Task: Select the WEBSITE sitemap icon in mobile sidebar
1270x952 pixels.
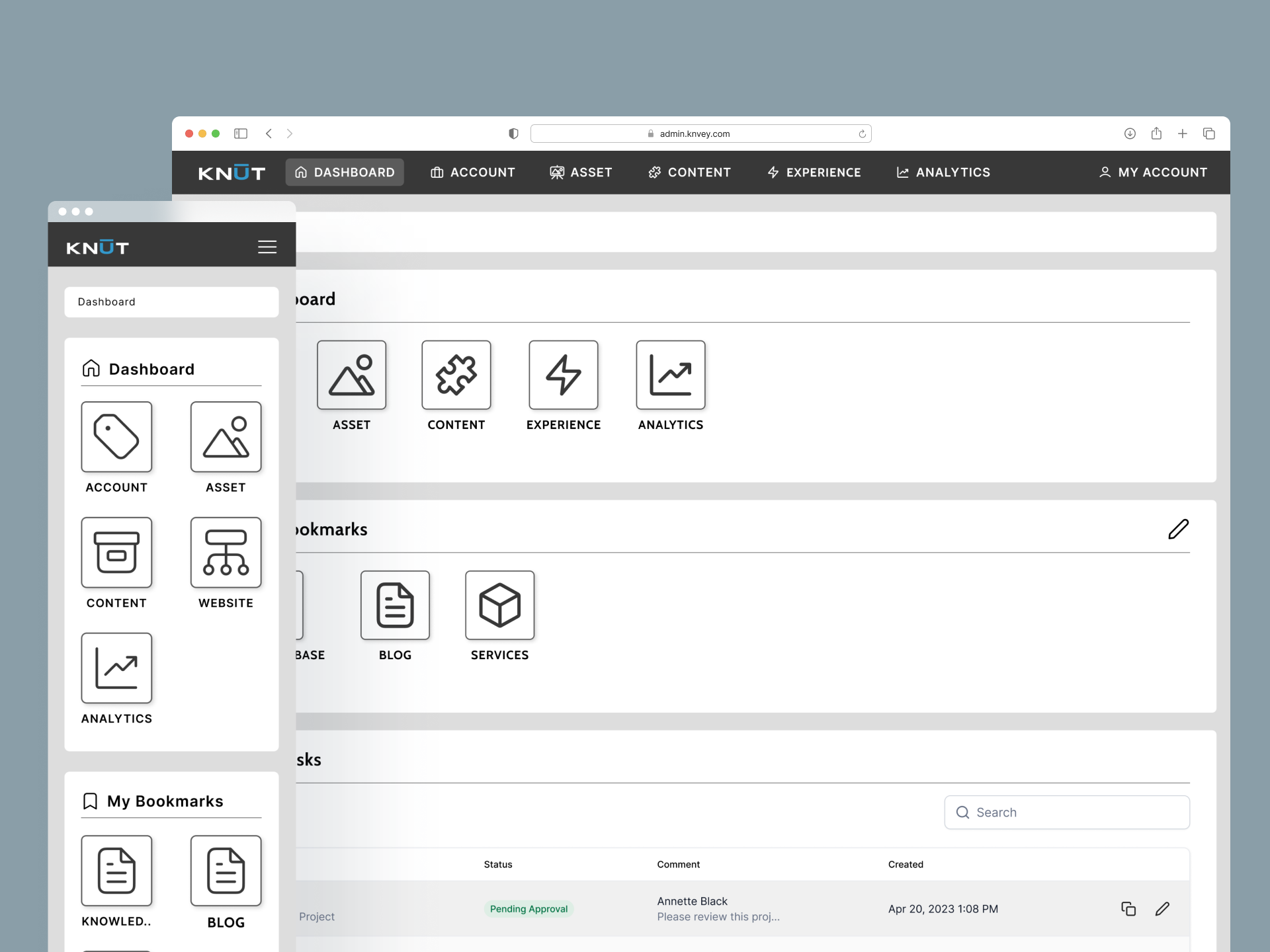Action: [226, 553]
